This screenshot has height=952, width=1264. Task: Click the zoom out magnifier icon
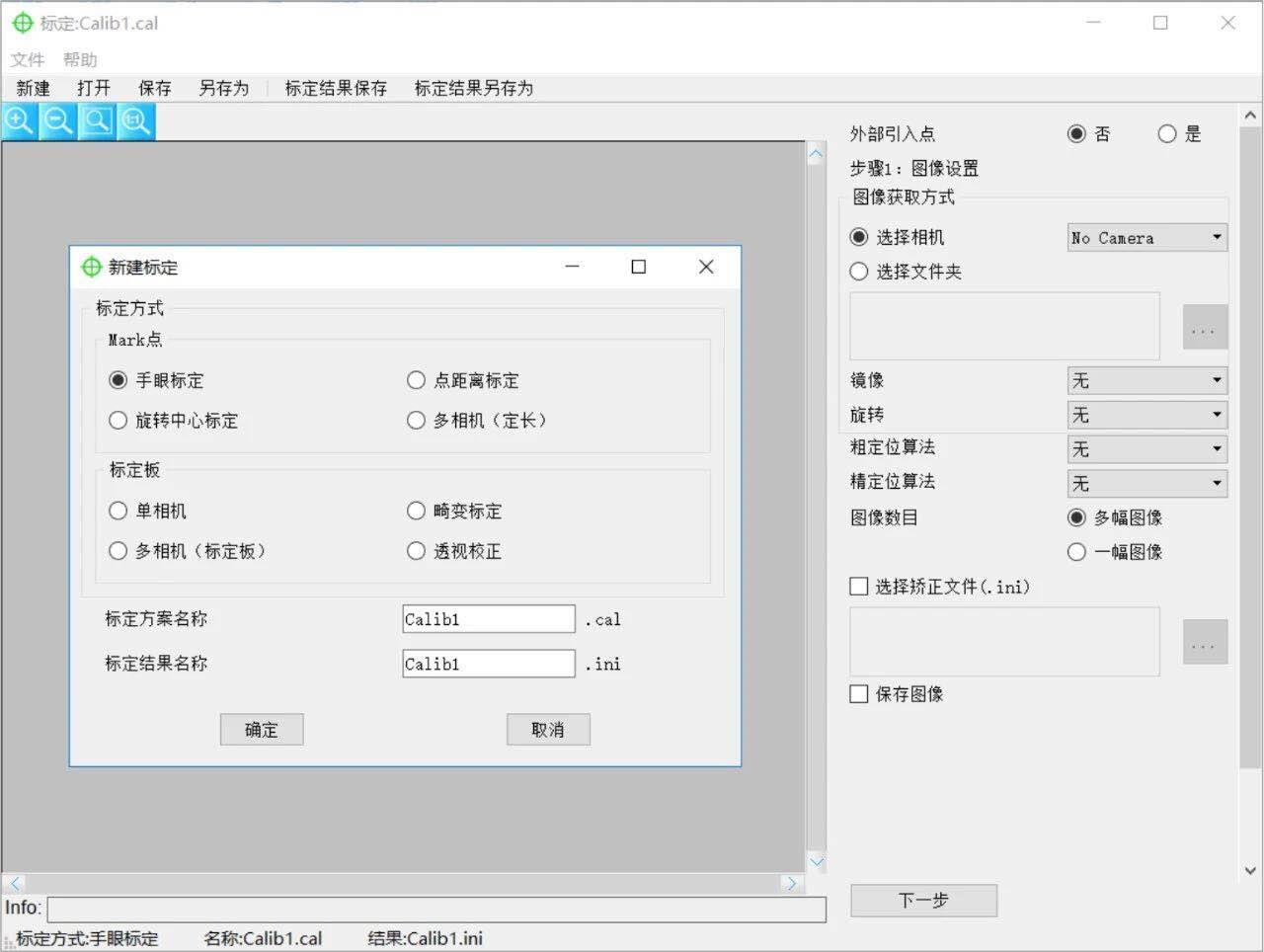(58, 121)
